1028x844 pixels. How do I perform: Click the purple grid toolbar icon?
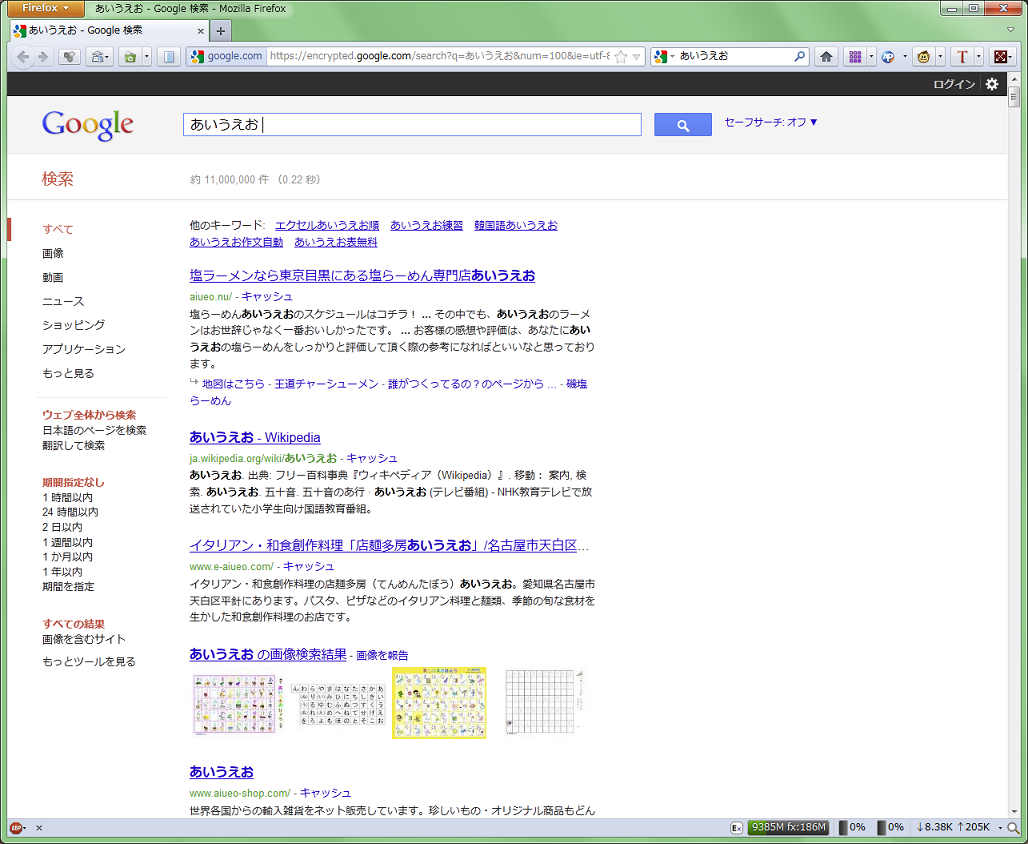coord(855,57)
